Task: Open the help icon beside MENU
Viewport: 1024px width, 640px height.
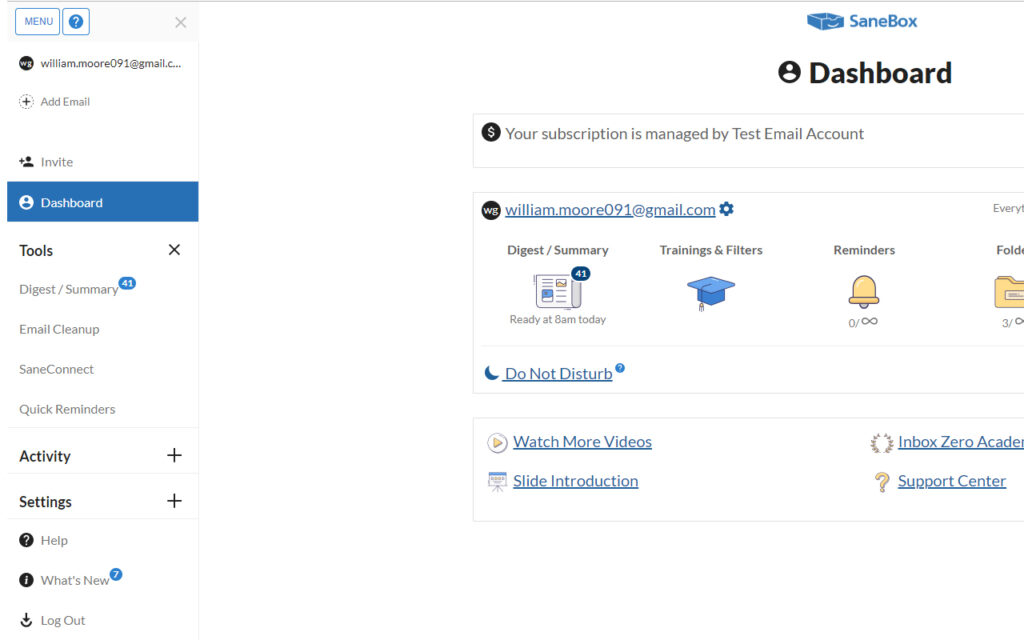Action: [76, 21]
